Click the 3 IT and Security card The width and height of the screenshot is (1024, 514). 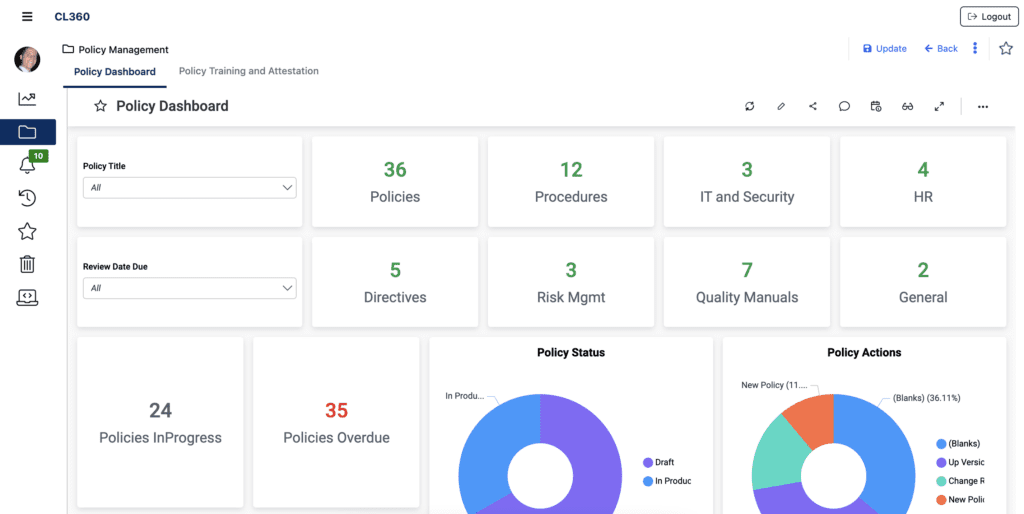coord(747,182)
